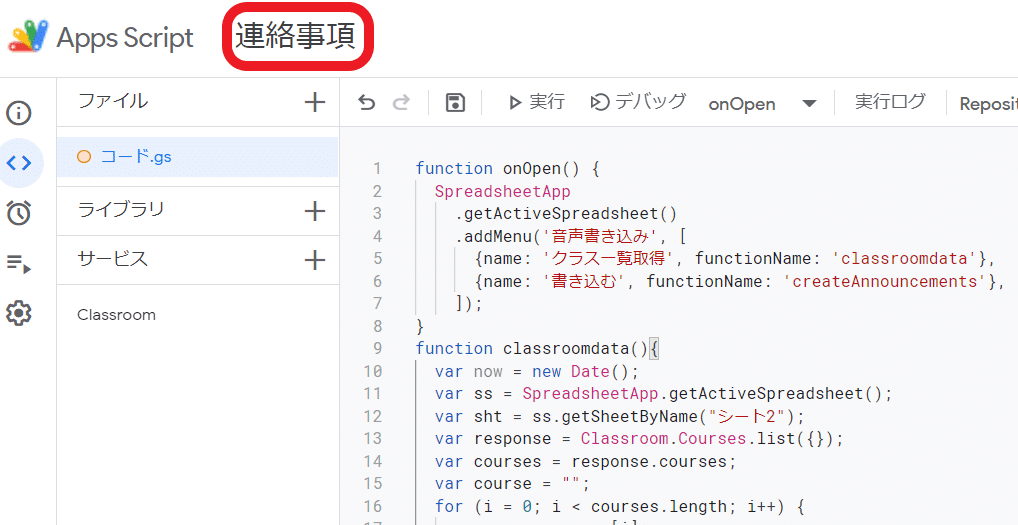The height and width of the screenshot is (525, 1018).
Task: Click 'createAnnouncements' string on line 6
Action: pos(885,281)
